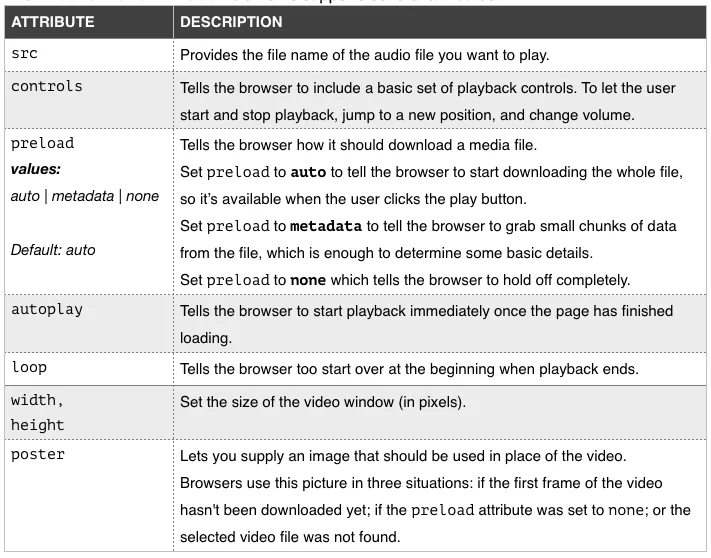The image size is (711, 558).
Task: Click the 'auto | metadata | none' values text
Action: (x=85, y=196)
